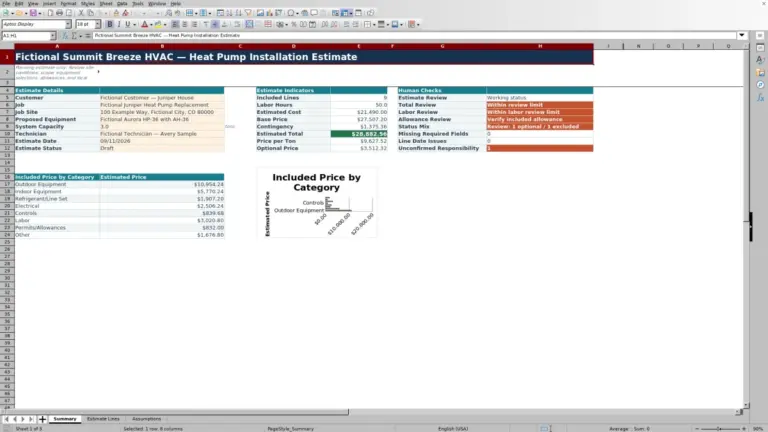Open the Font Size dropdown
768x432 pixels.
point(97,24)
